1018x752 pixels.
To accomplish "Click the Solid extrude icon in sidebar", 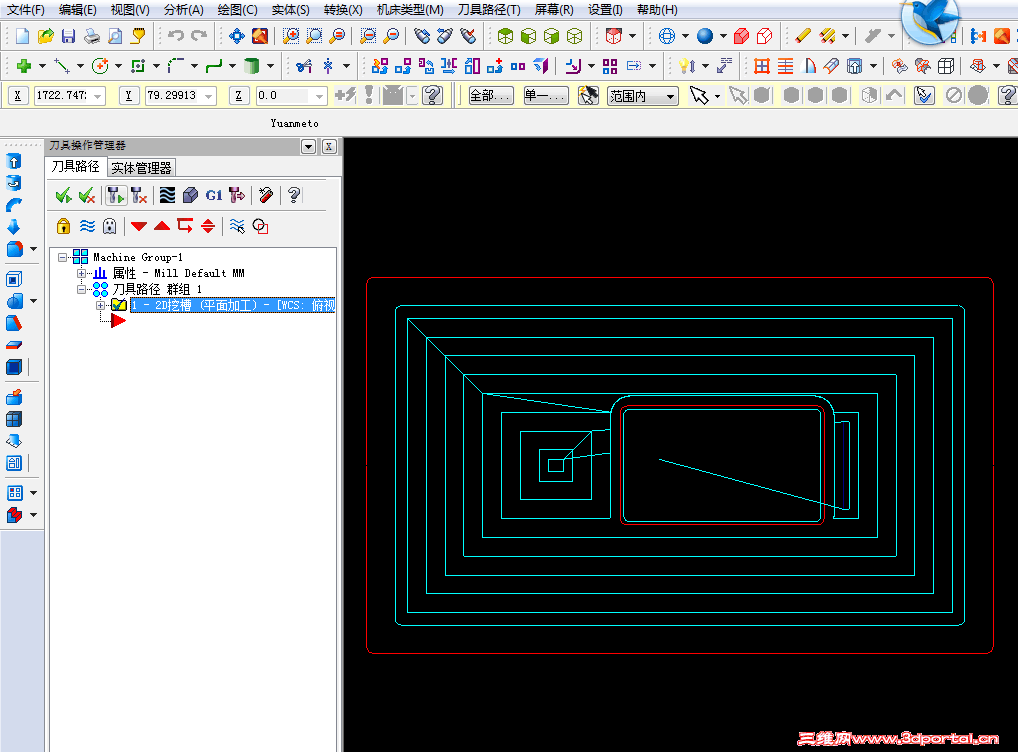I will (14, 161).
